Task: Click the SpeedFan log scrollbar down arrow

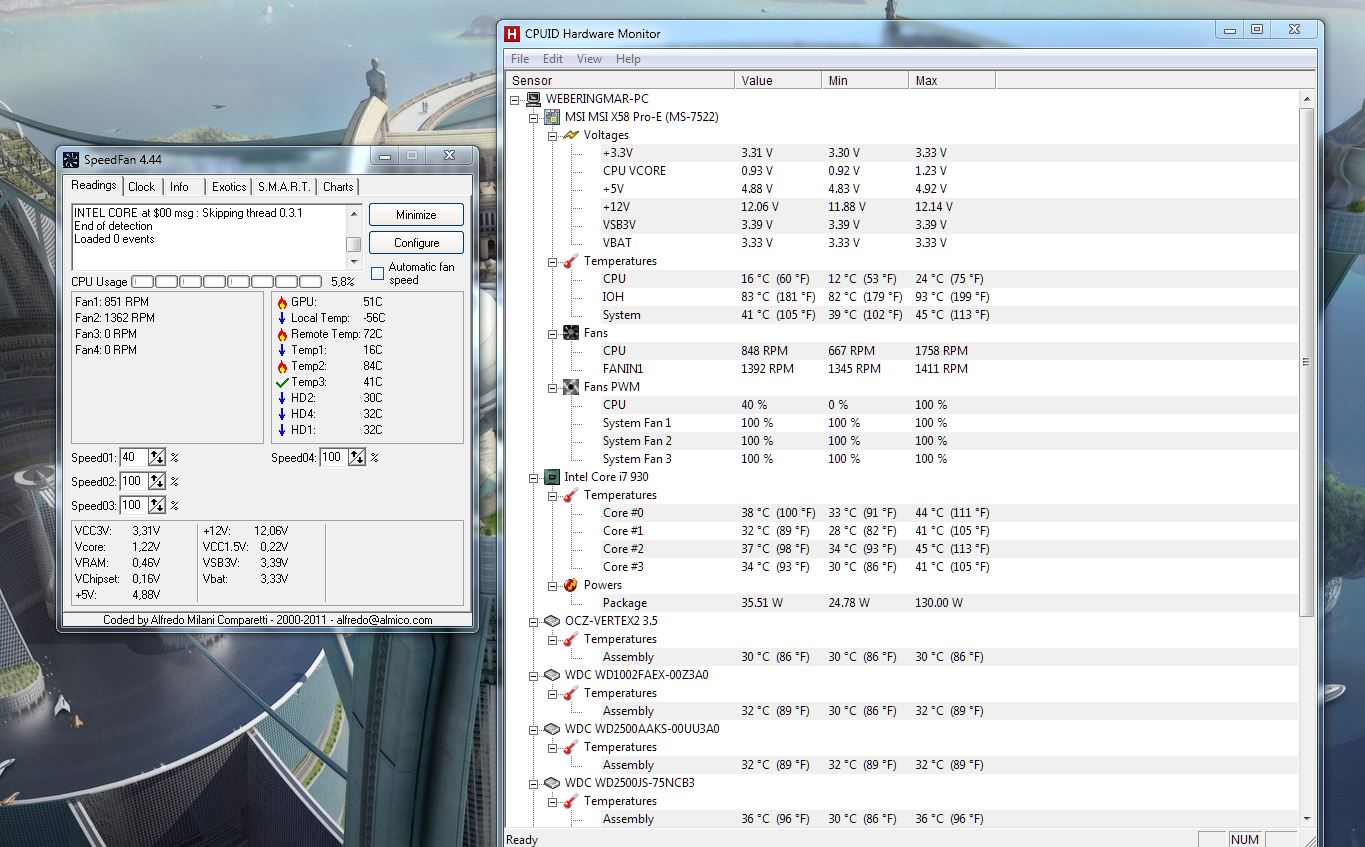Action: click(x=353, y=261)
